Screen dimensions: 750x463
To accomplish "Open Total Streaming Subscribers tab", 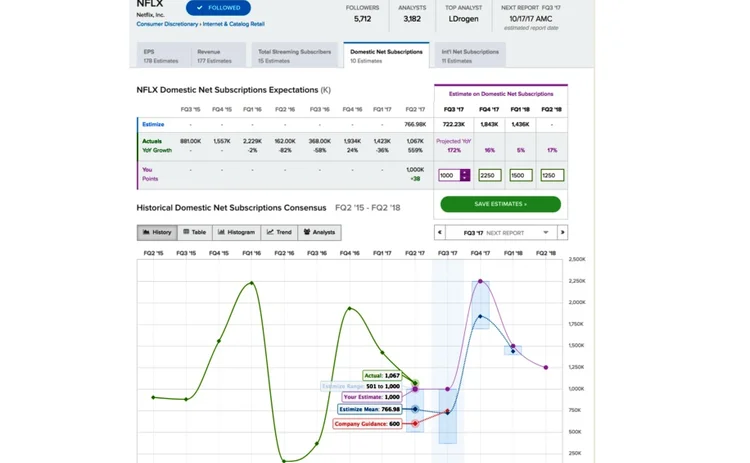I will 295,55.
